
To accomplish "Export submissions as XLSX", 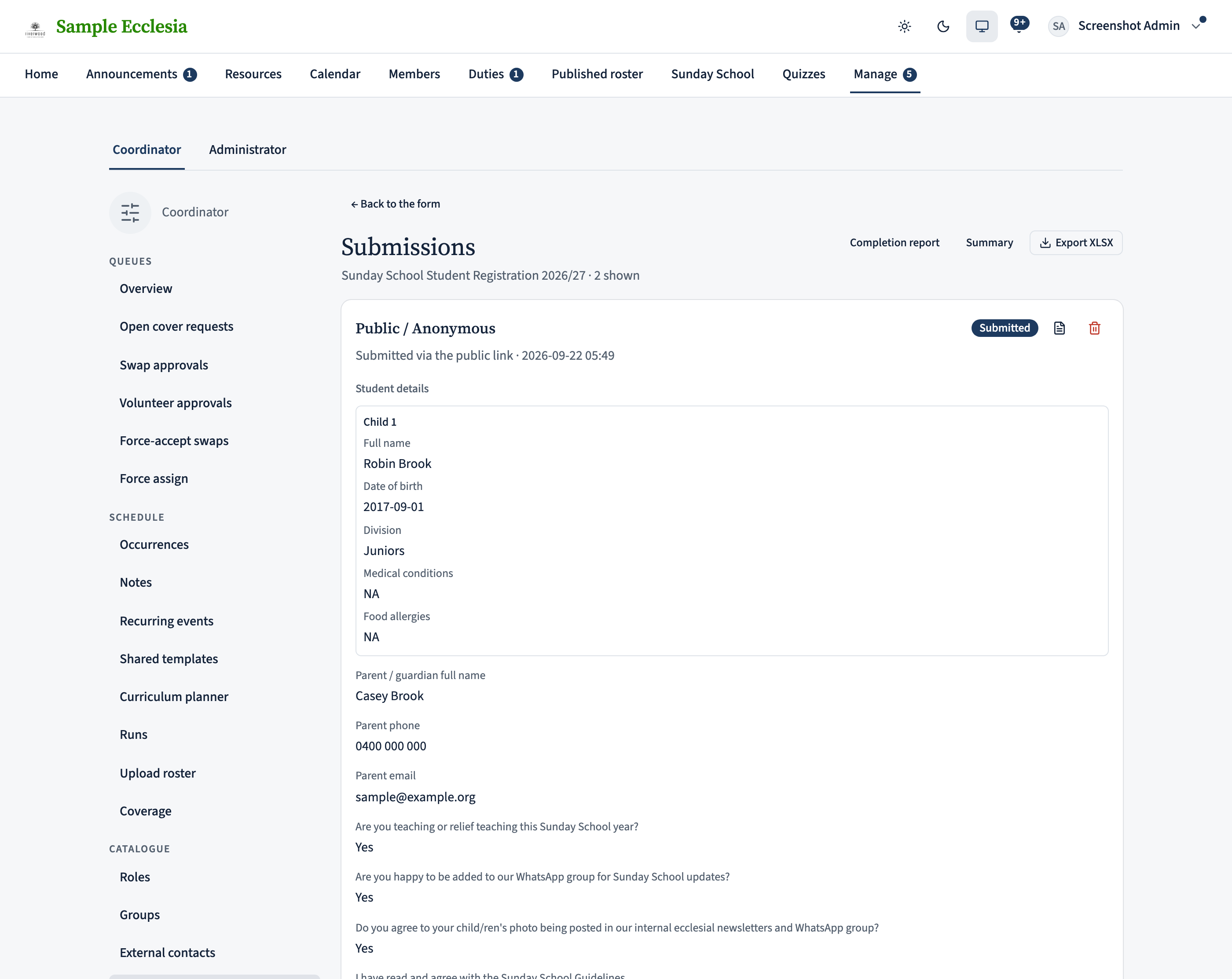I will (1076, 243).
